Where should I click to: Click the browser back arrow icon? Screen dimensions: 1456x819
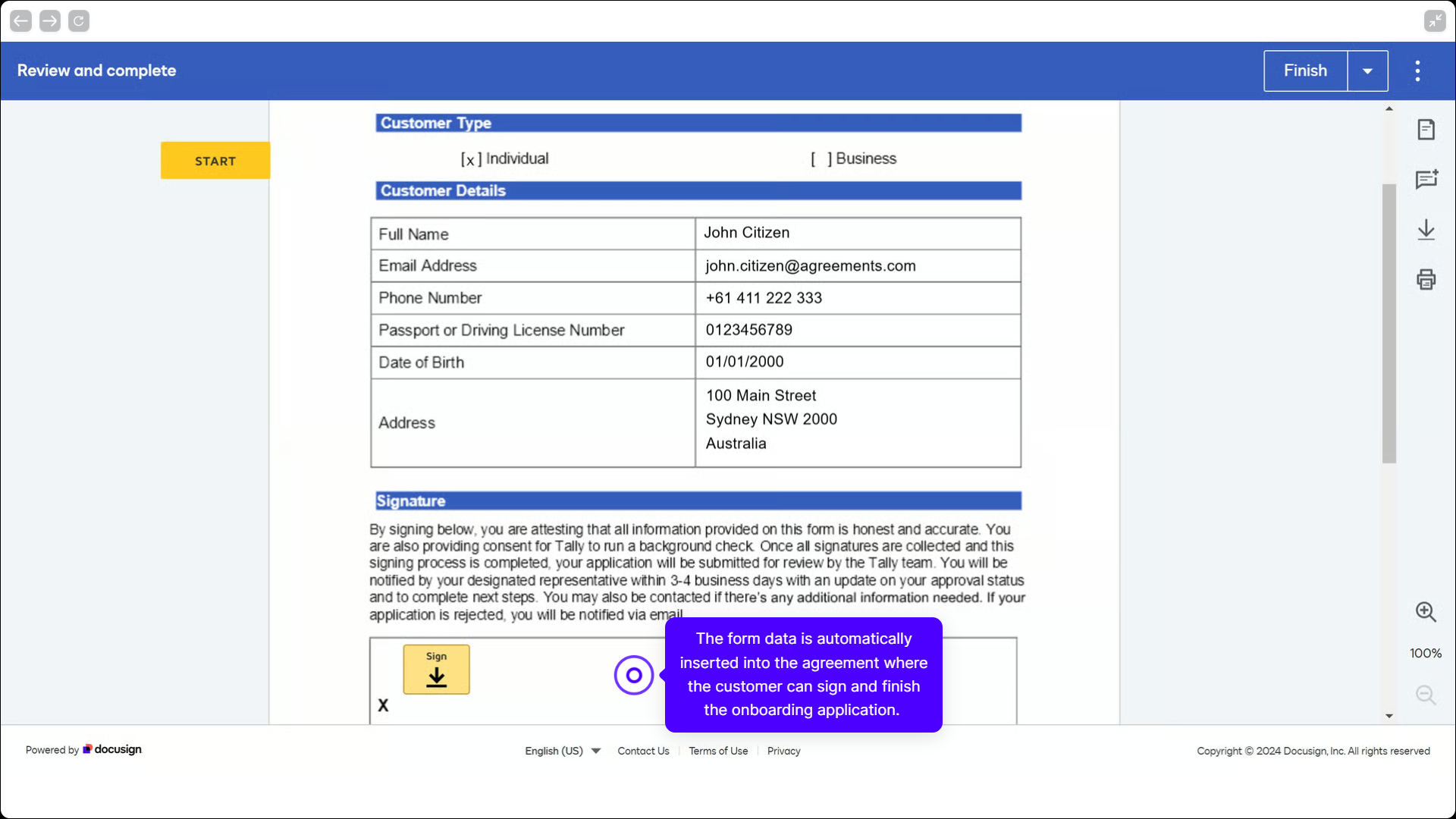(x=21, y=21)
